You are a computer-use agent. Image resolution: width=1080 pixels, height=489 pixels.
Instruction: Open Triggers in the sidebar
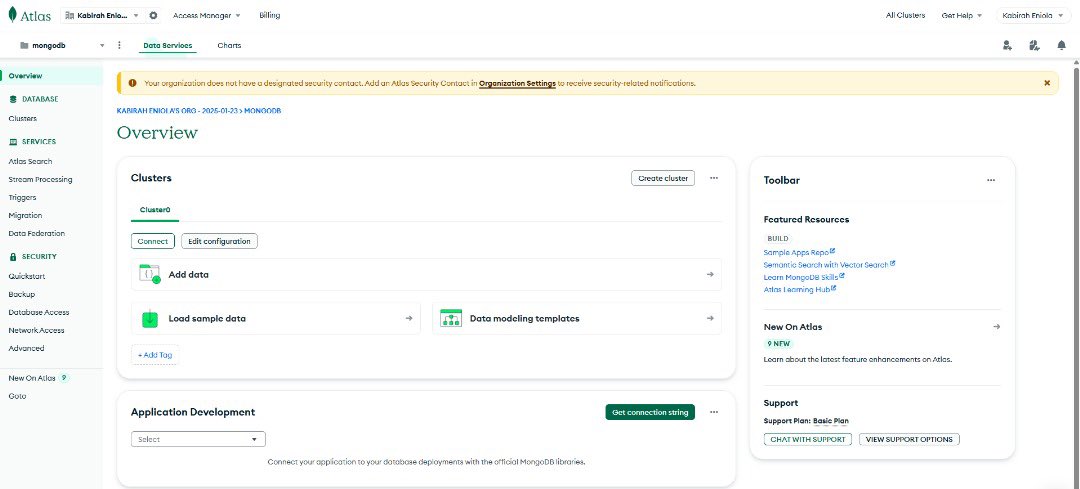[22, 197]
